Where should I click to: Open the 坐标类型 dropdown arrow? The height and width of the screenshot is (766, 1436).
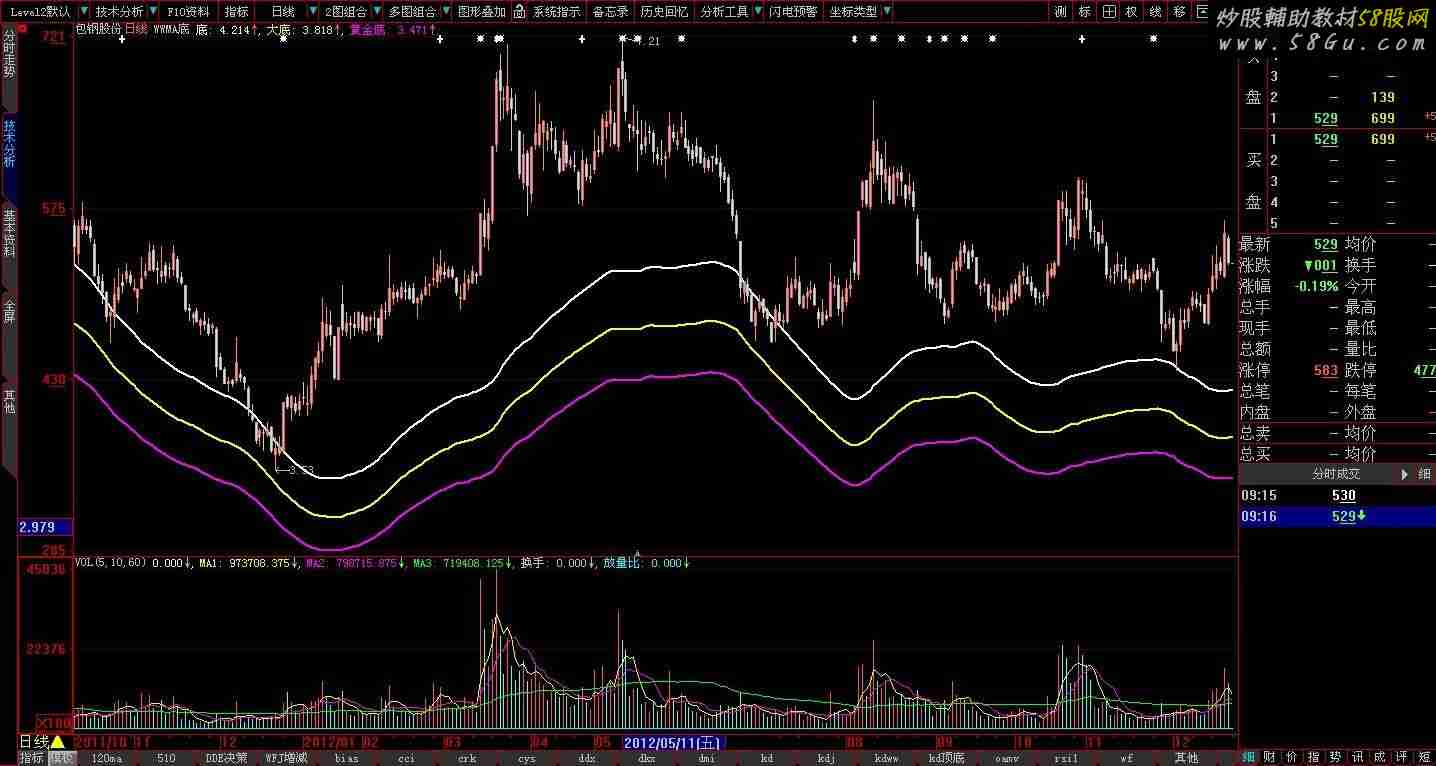tap(887, 12)
